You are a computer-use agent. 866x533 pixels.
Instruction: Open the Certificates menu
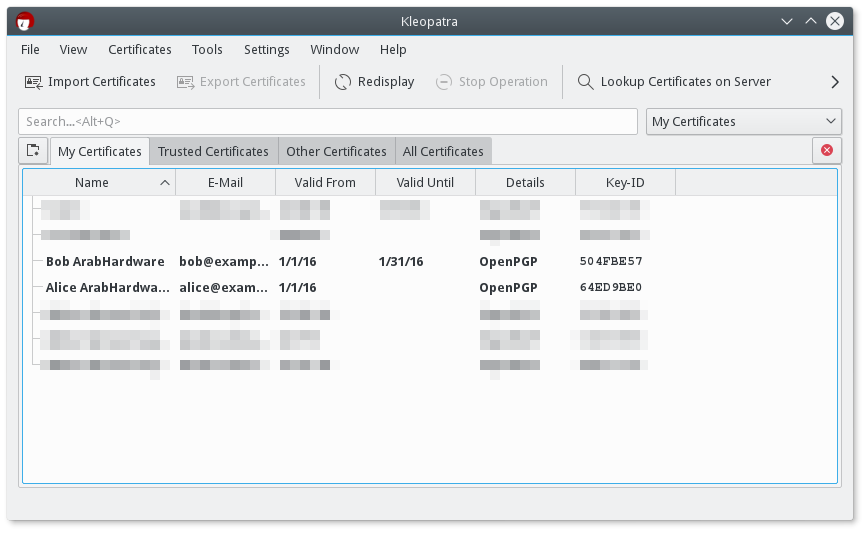pos(140,50)
